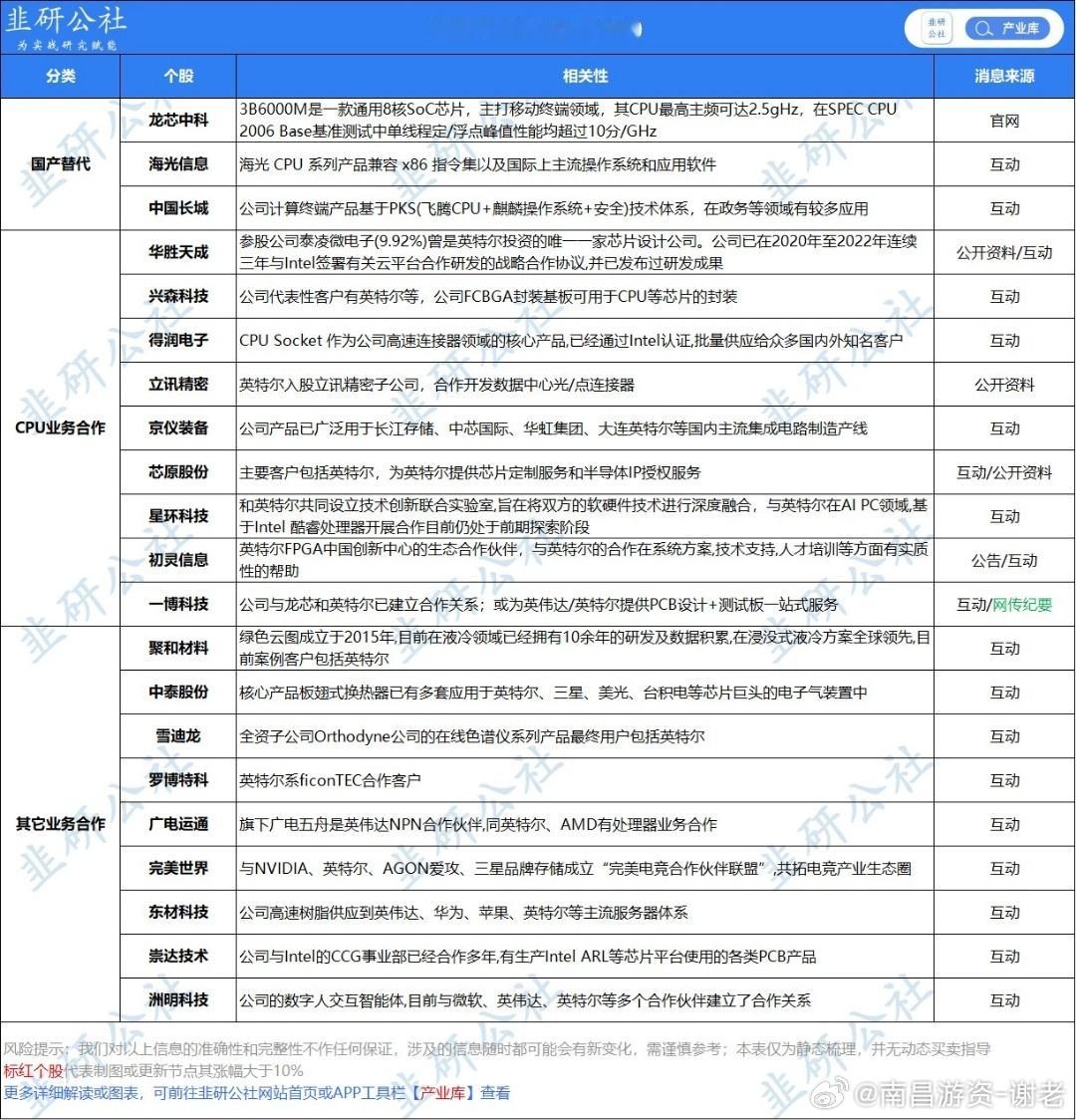Click the 板翅式换热器 description text
Screen dimensions: 1076x1120
[x=553, y=693]
